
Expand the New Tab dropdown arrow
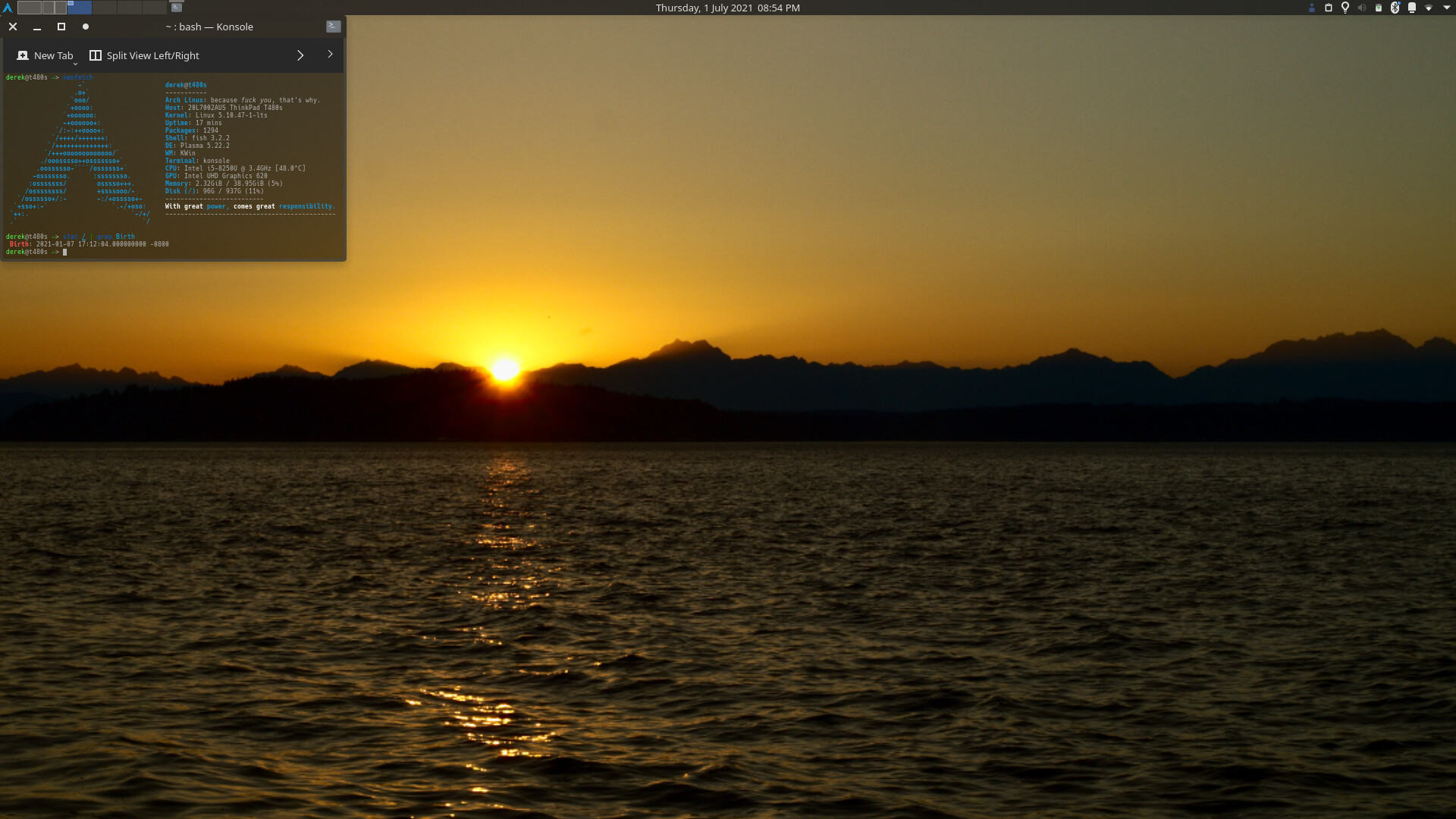point(75,64)
